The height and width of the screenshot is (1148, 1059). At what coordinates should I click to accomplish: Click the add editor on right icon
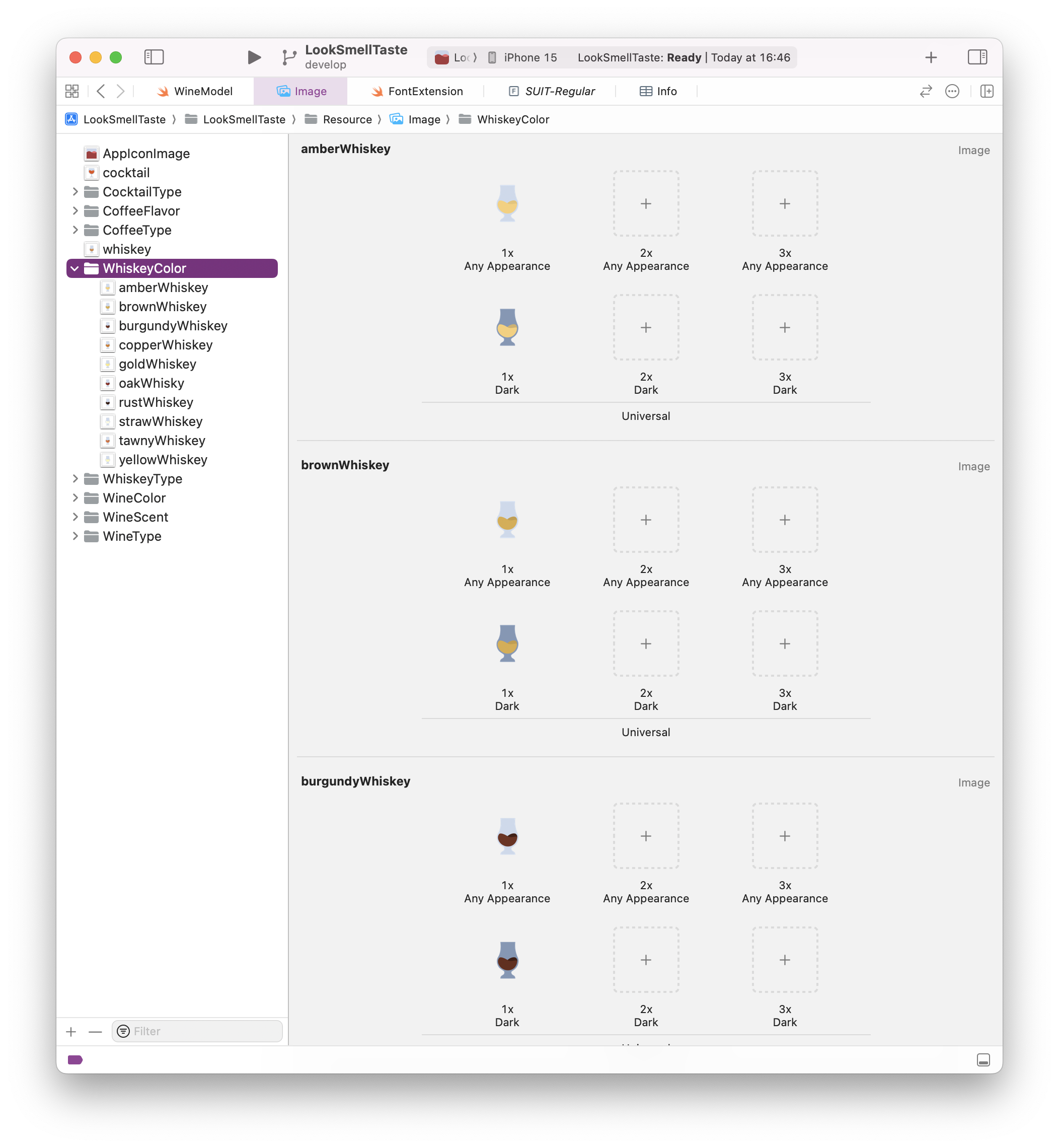pos(987,91)
